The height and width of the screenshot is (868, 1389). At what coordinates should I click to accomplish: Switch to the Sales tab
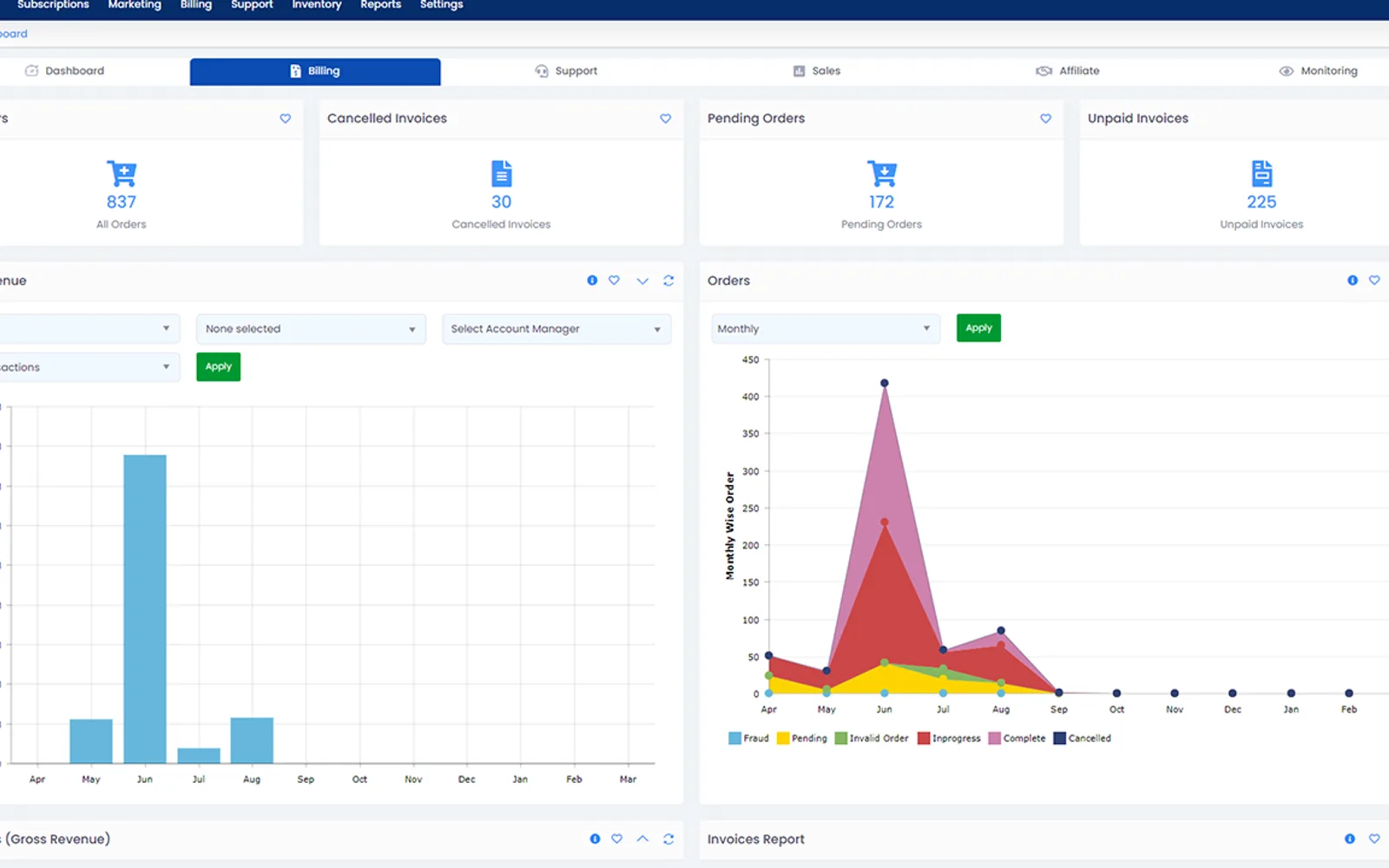[x=817, y=71]
